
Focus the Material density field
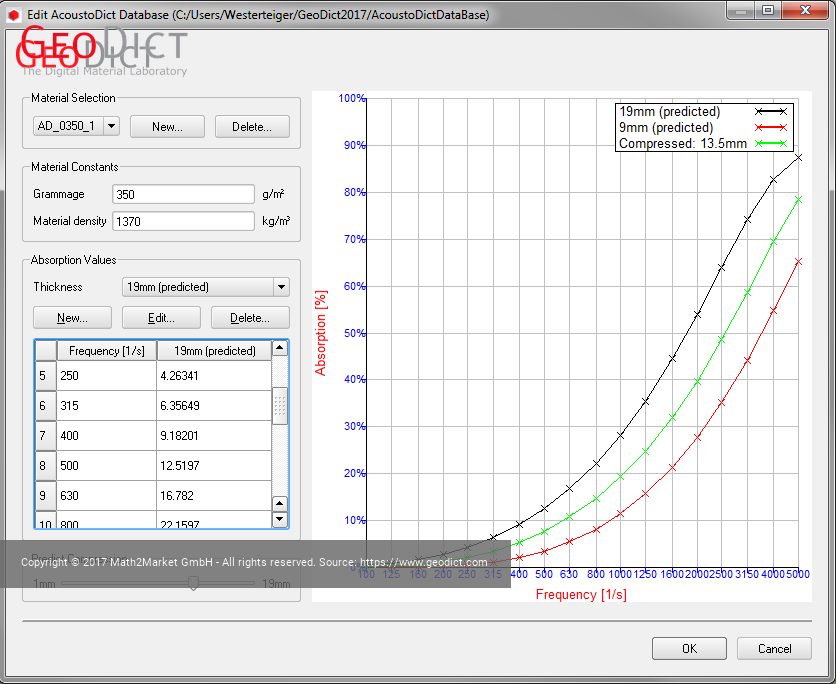pos(183,221)
